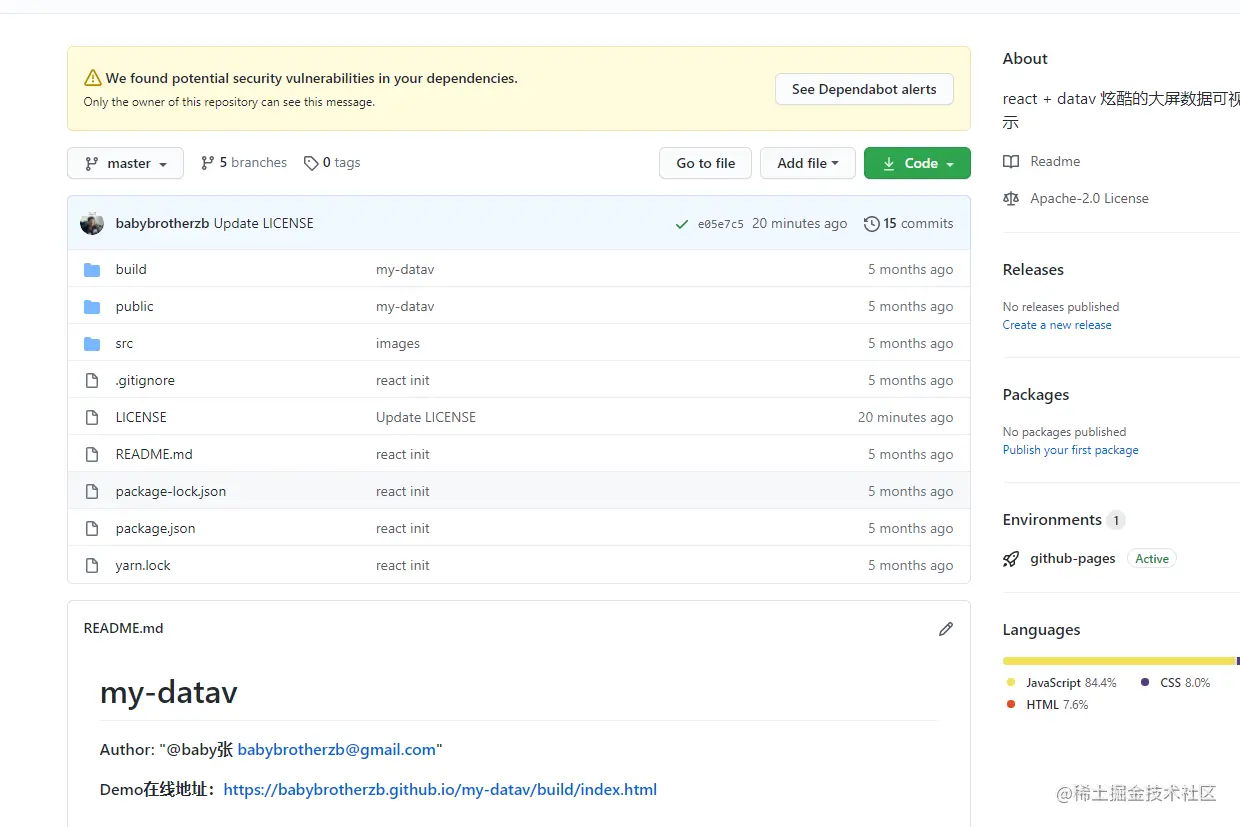Open the Readme link in About
The width and height of the screenshot is (1240, 827).
[1055, 161]
